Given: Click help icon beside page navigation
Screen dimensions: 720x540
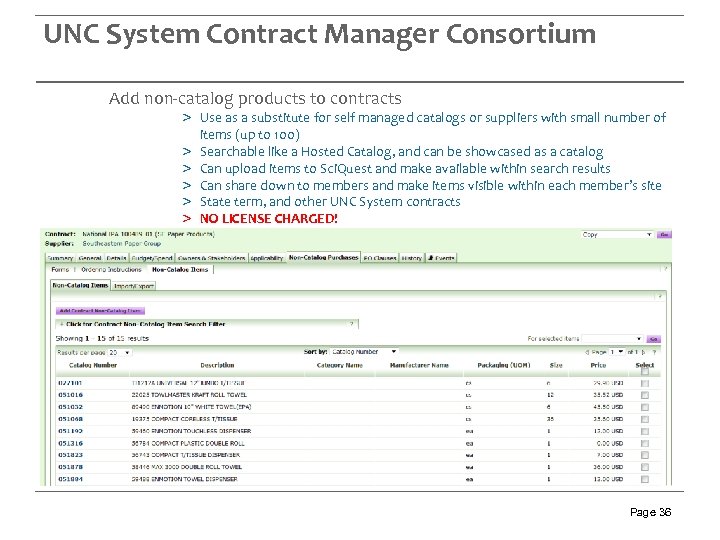Looking at the screenshot, I should [x=654, y=353].
